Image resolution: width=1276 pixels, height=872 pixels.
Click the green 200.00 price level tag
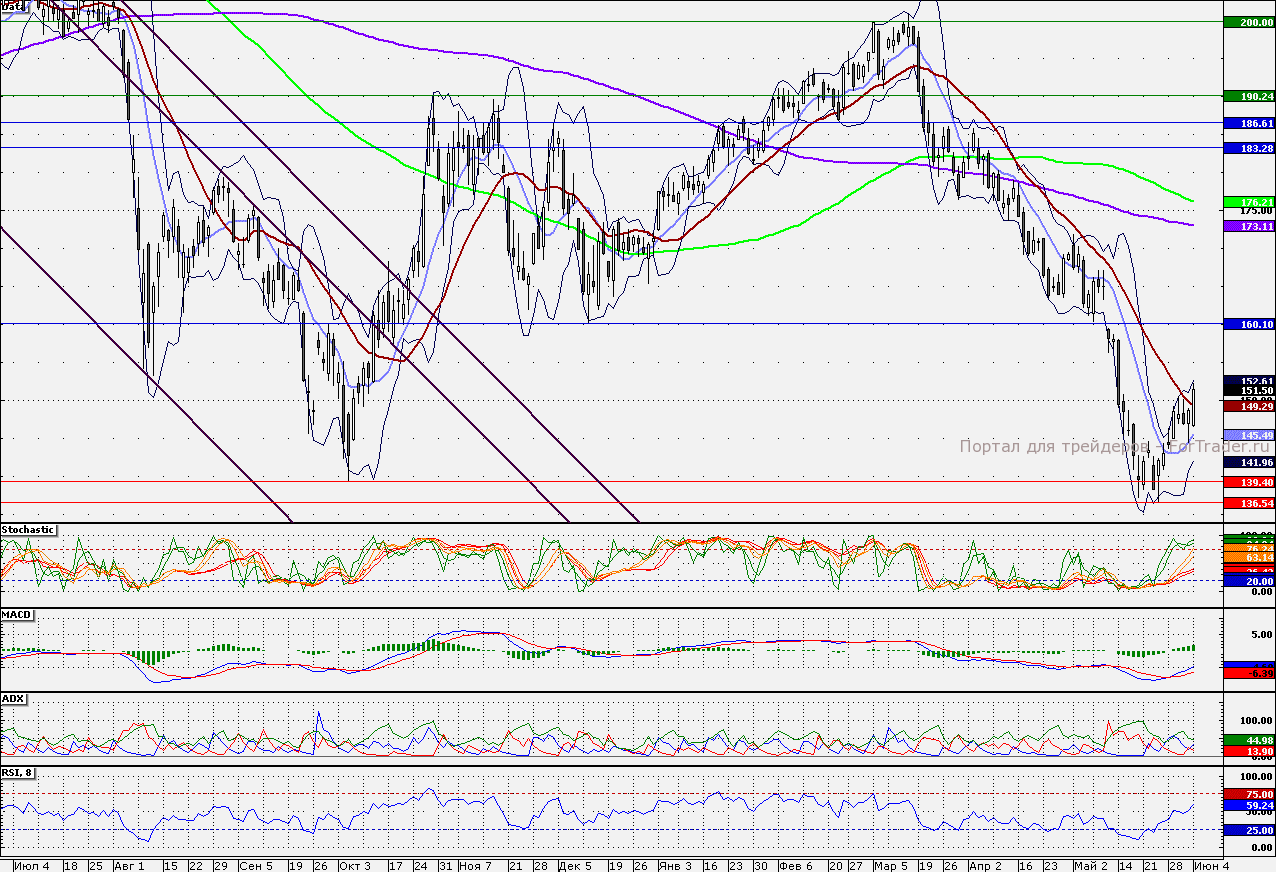pyautogui.click(x=1249, y=22)
